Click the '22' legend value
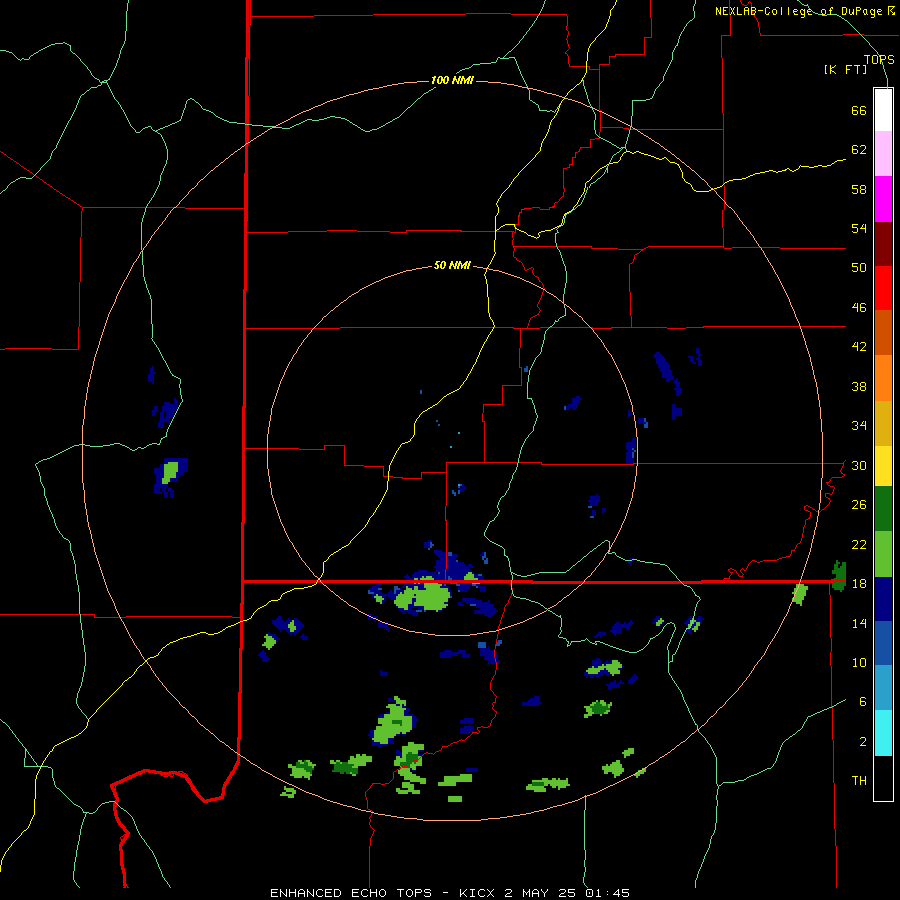Screen dimensions: 900x900 coord(859,545)
